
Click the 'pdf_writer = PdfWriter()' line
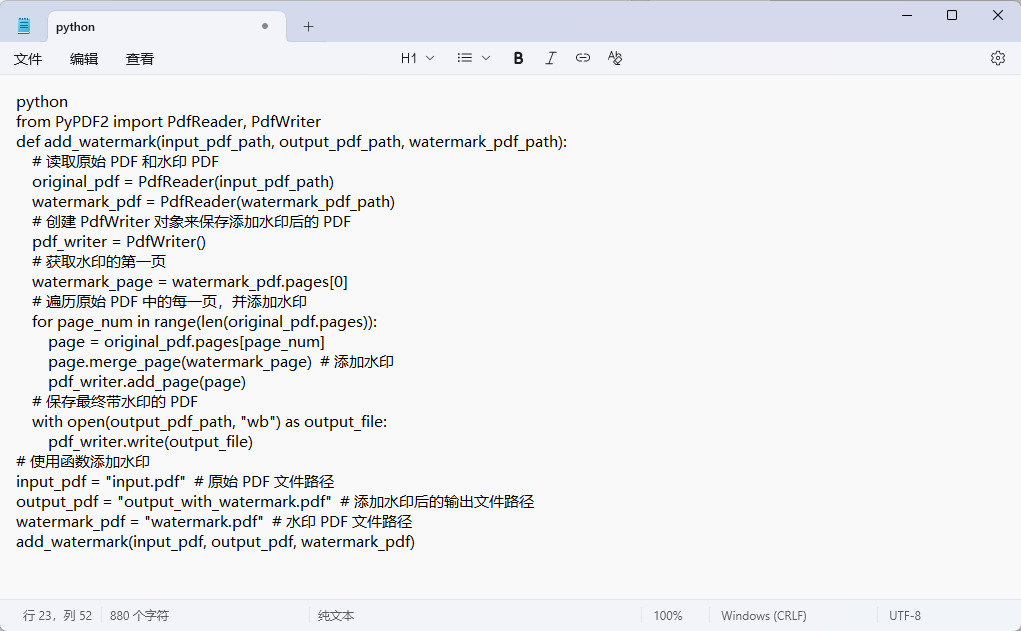[119, 242]
